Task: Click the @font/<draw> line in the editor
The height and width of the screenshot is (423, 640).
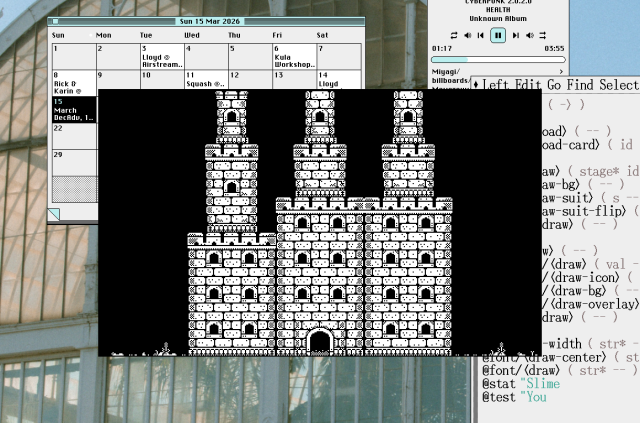Action: (x=559, y=371)
